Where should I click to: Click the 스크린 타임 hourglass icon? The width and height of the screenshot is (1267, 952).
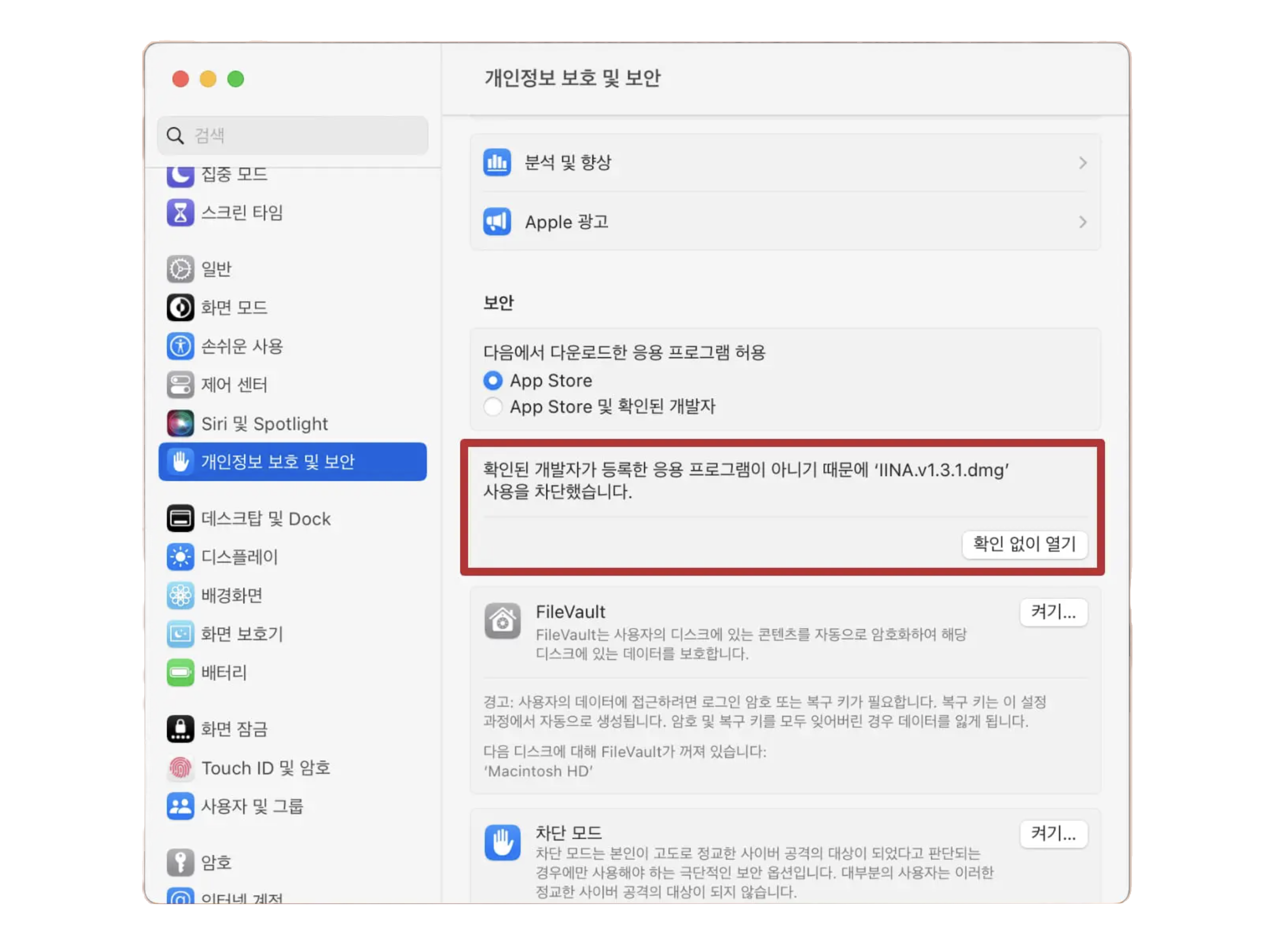pos(180,213)
